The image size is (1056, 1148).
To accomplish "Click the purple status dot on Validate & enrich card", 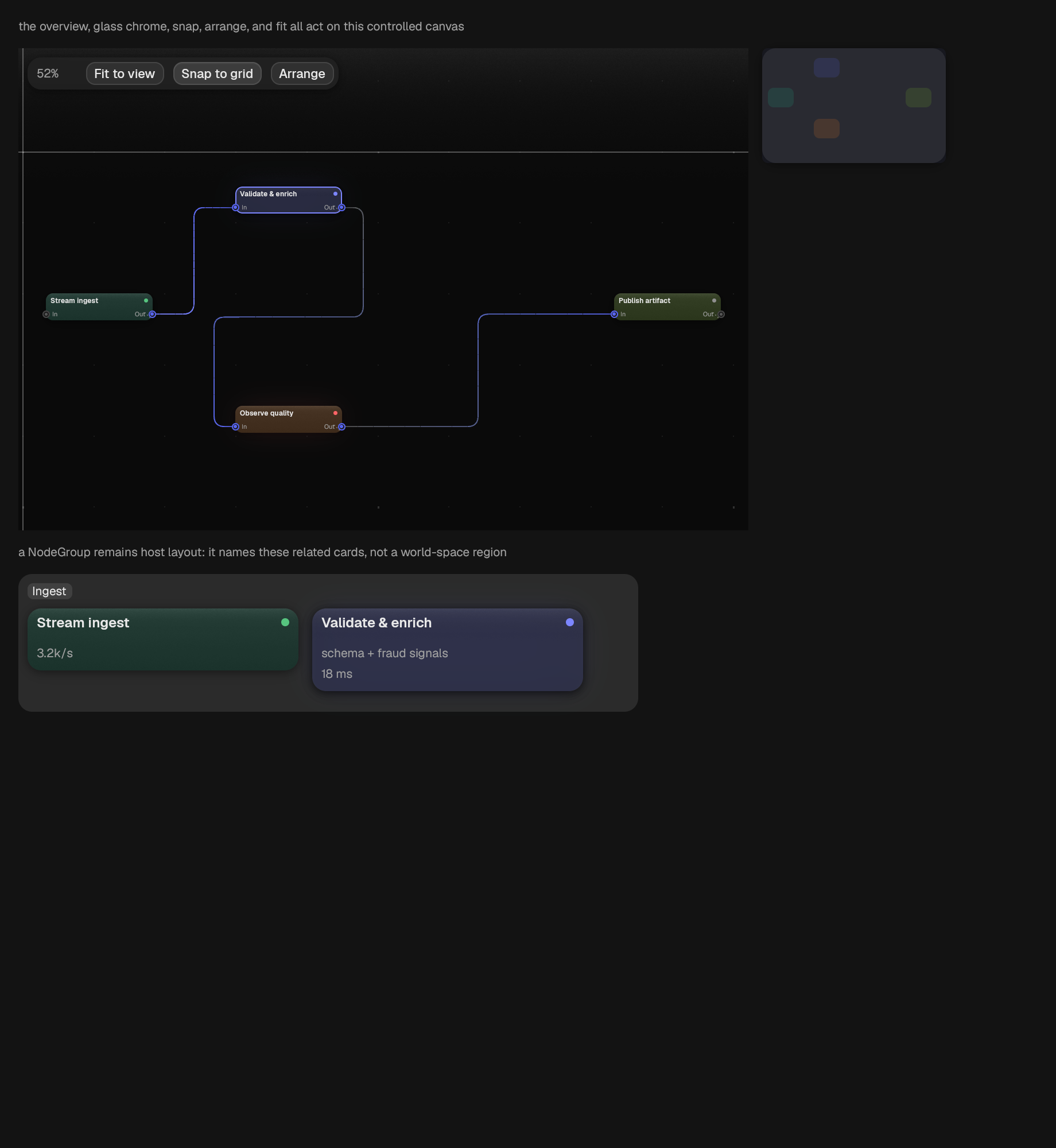I will (570, 622).
